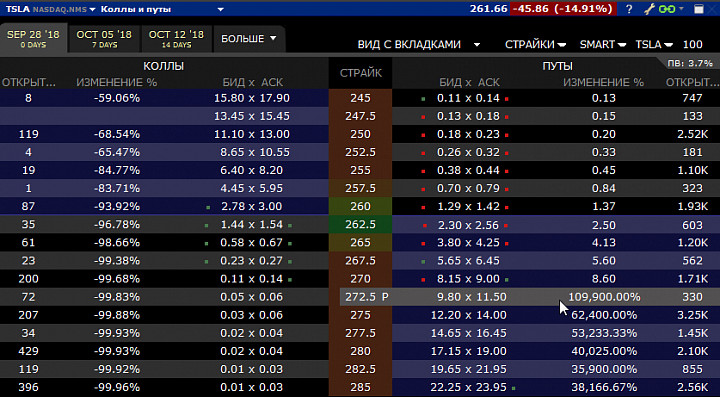Image resolution: width=720 pixels, height=397 pixels.
Task: Select strike 267.5
Action: pyautogui.click(x=360, y=261)
